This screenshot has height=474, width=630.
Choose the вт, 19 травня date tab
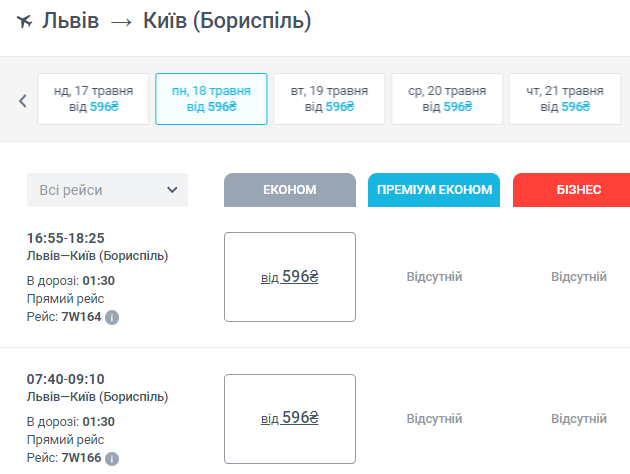click(329, 99)
